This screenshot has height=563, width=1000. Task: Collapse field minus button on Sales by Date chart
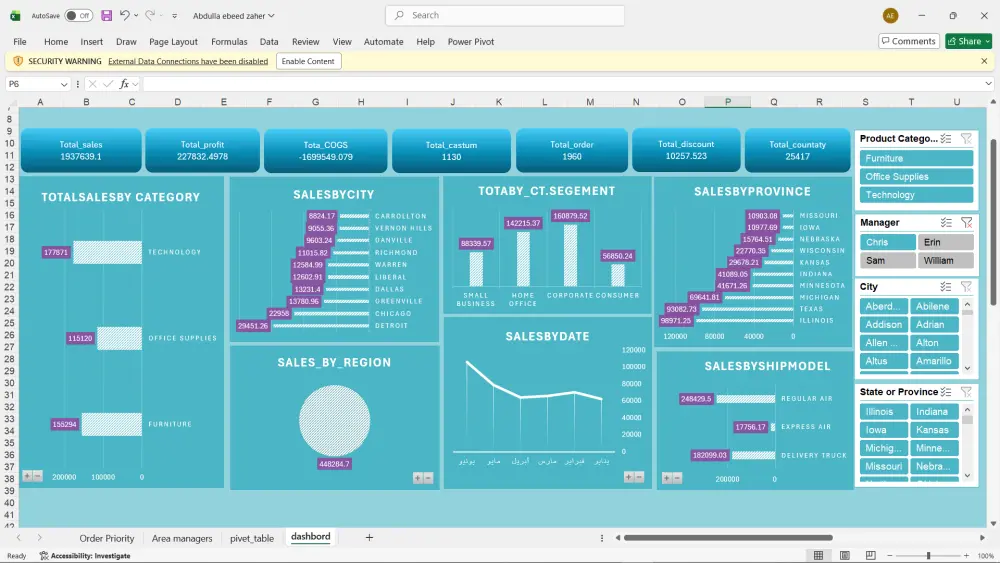pos(639,477)
